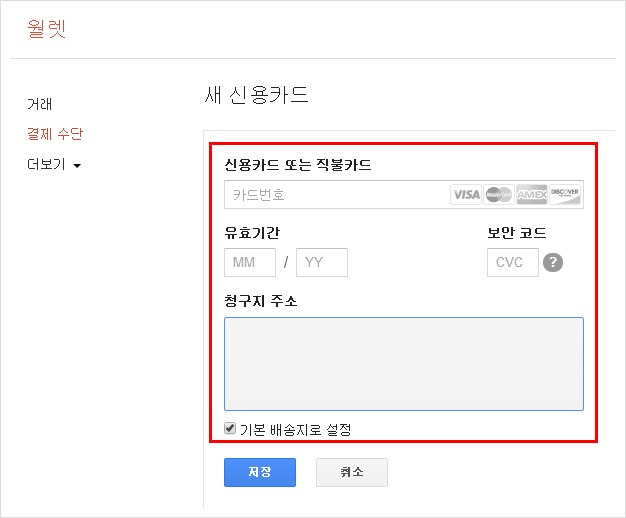Select 결제 수단 in the sidebar
The image size is (626, 518).
[x=55, y=134]
